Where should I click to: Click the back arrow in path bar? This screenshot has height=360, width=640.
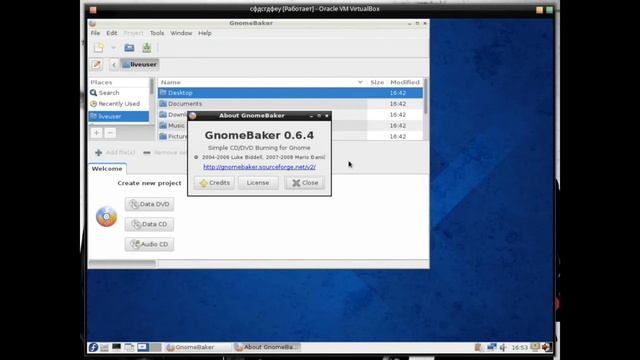tap(114, 64)
